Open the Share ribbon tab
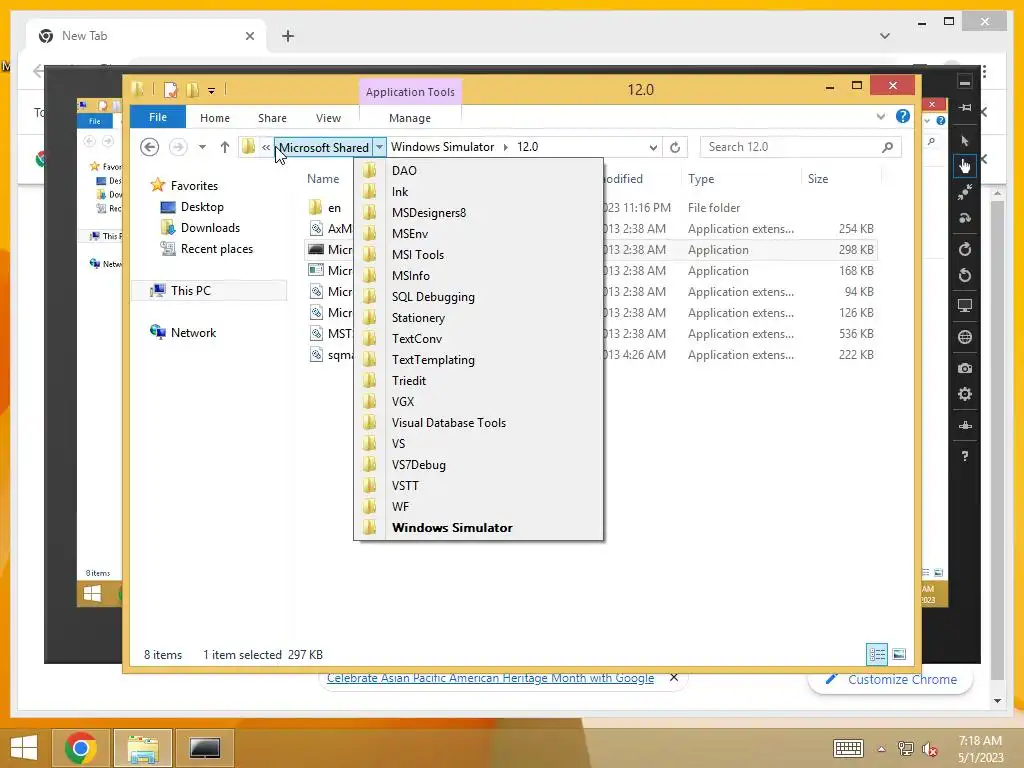 pyautogui.click(x=272, y=118)
